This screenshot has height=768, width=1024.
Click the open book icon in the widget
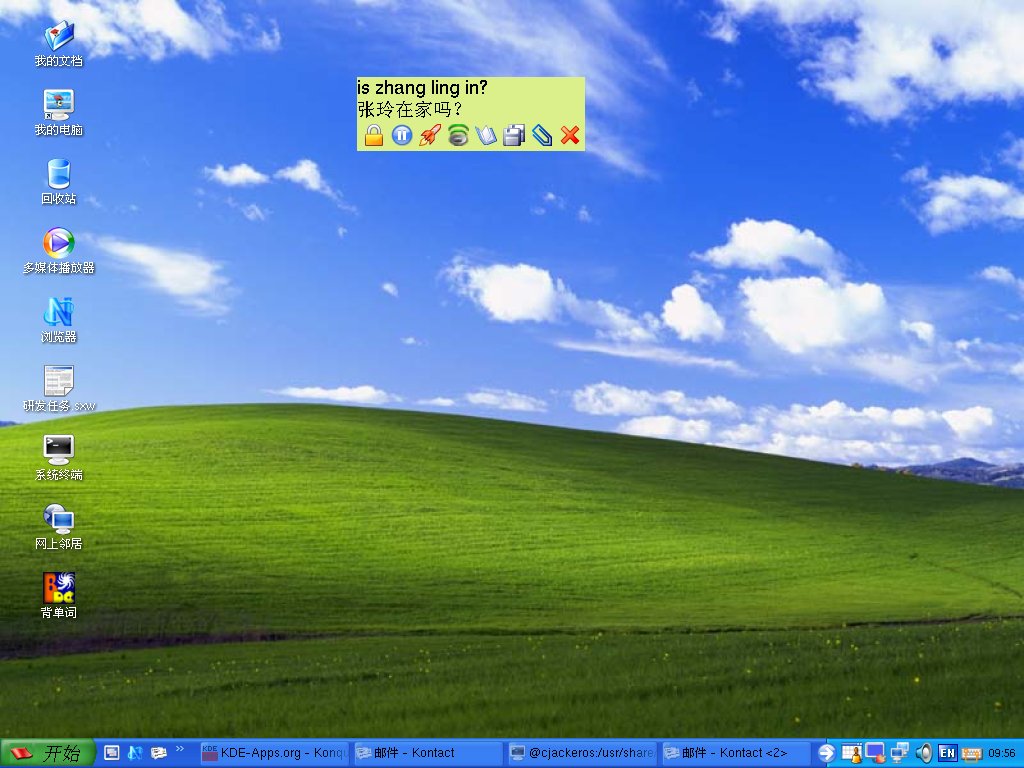pos(486,135)
